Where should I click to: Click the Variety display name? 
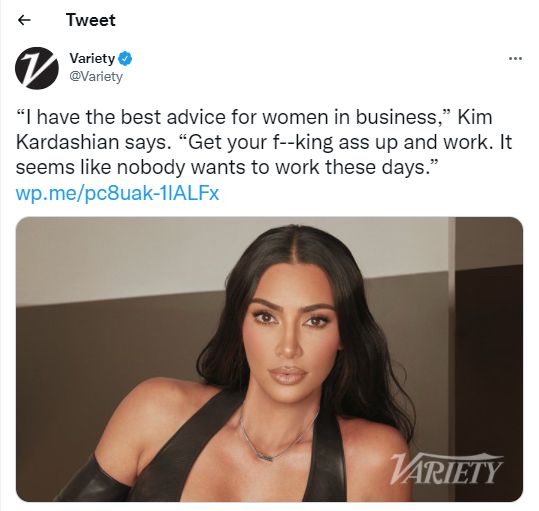(92, 58)
